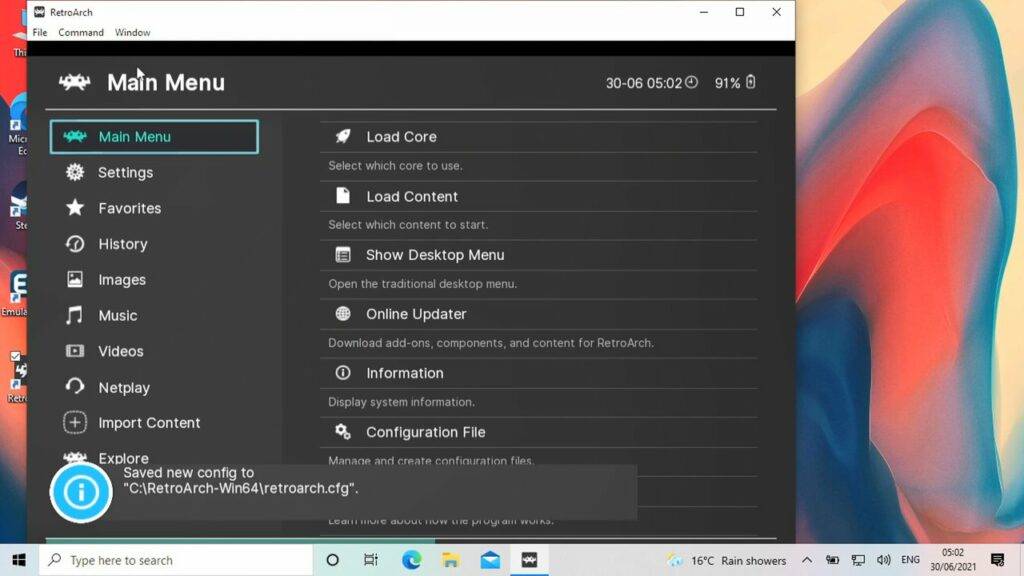The width and height of the screenshot is (1024, 576).
Task: Click the RetroArch title bar app icon
Action: tap(39, 12)
